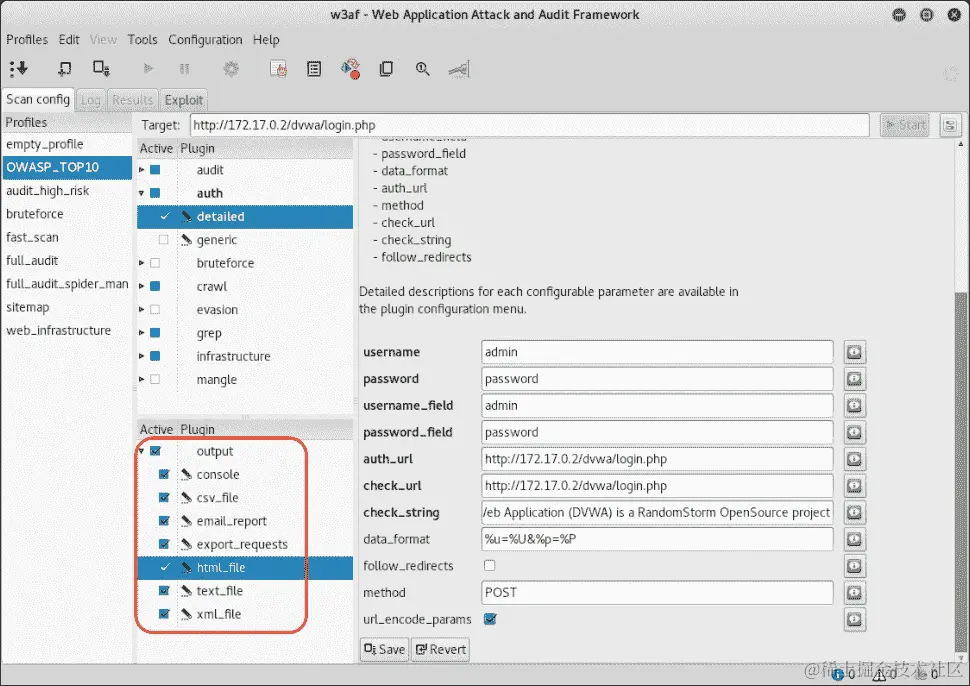
Task: Open the fuzzy request list icon
Action: pos(314,68)
